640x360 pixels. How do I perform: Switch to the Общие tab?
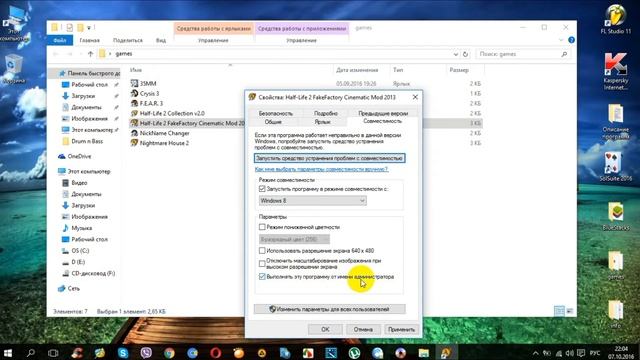coord(273,122)
